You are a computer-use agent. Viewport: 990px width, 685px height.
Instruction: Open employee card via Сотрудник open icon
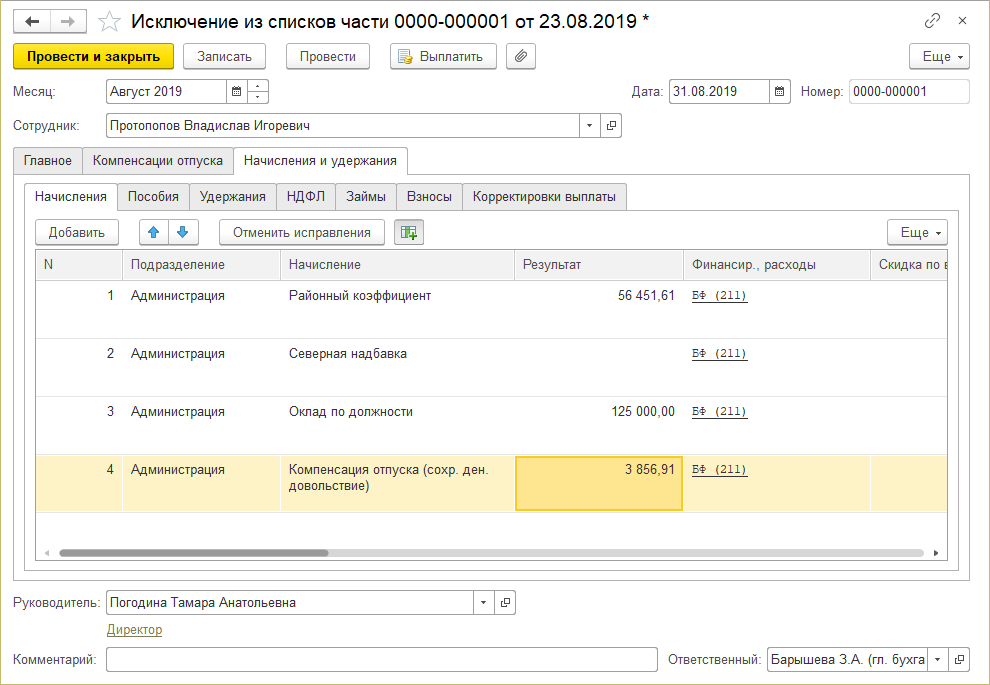[x=611, y=126]
